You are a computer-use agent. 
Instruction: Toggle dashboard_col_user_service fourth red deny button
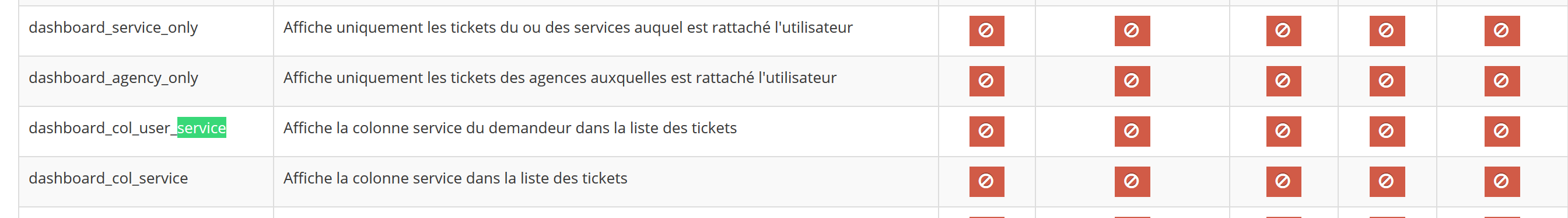[1387, 132]
